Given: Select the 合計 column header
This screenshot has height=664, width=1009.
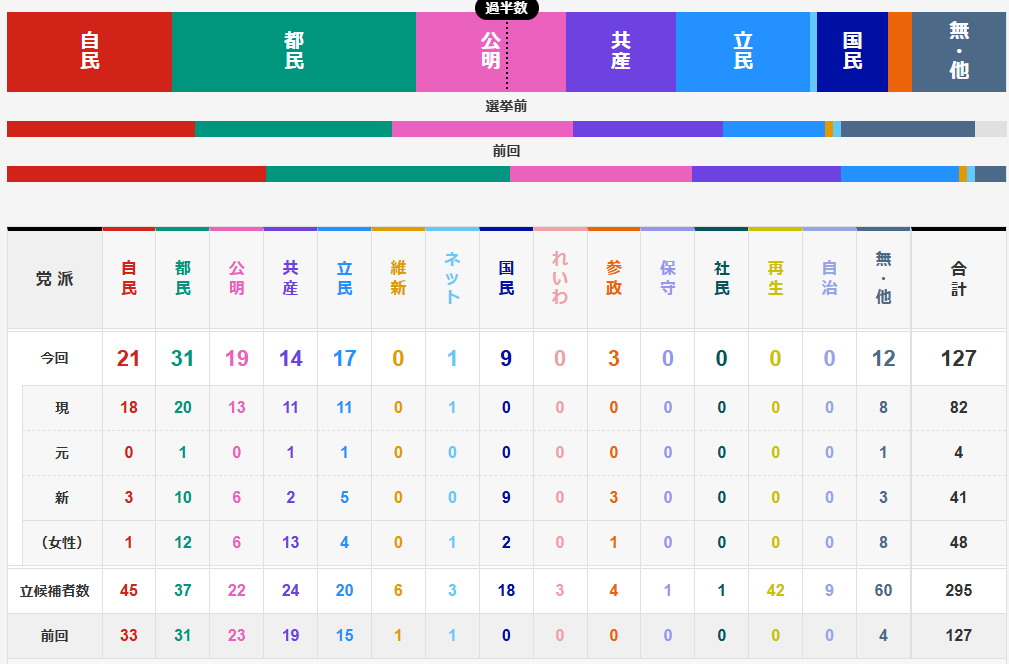Looking at the screenshot, I should point(959,278).
